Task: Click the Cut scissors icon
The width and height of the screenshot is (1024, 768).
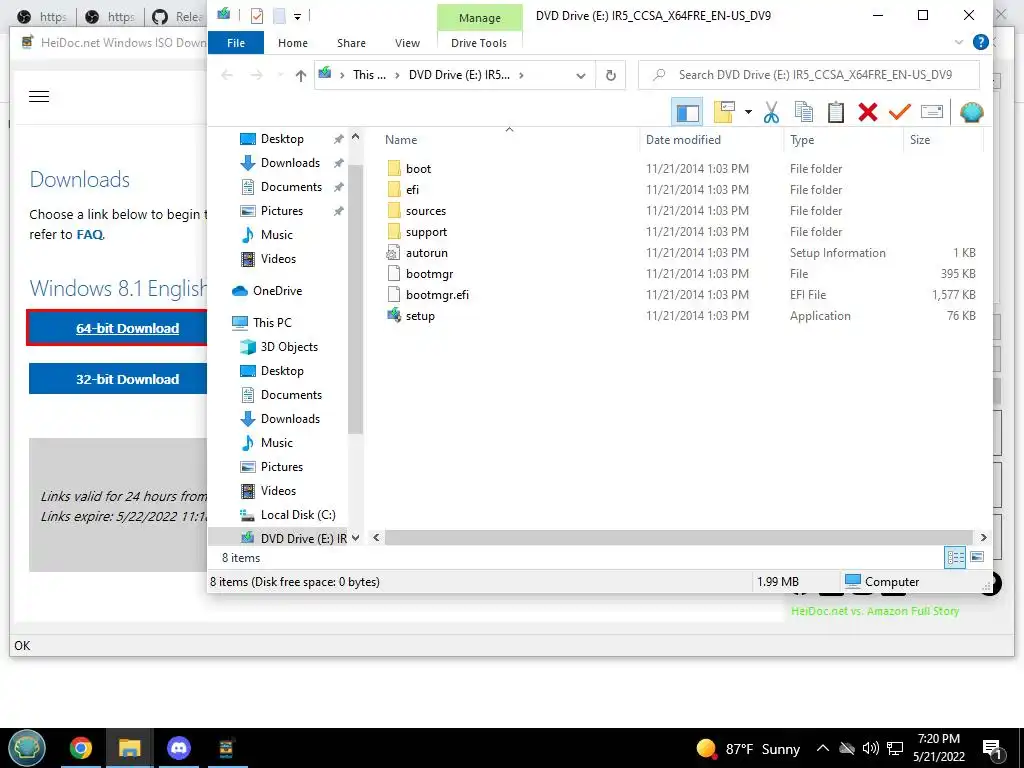Action: 771,112
